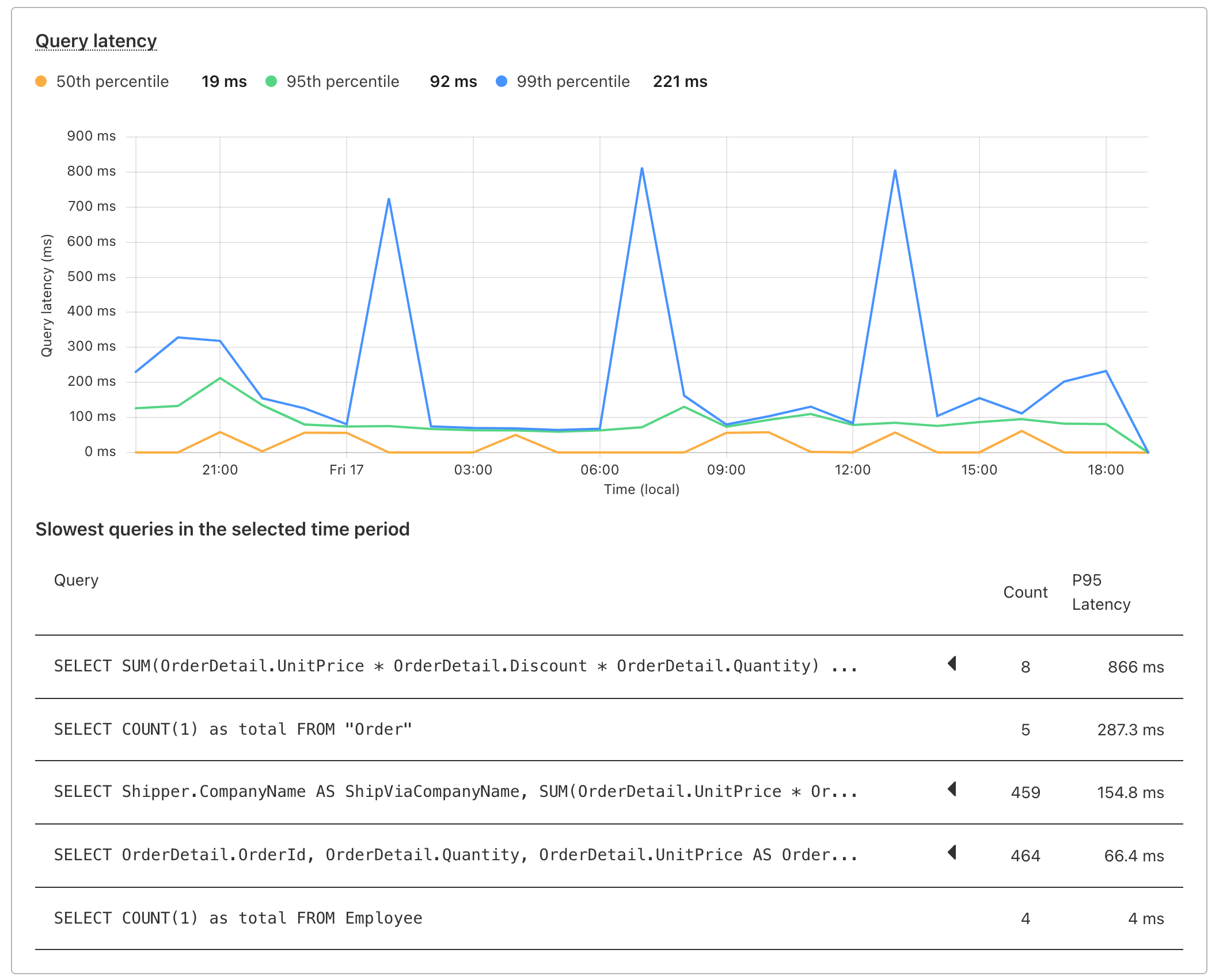Click the Count column header
Screen dimensions: 1223x980
[1025, 592]
